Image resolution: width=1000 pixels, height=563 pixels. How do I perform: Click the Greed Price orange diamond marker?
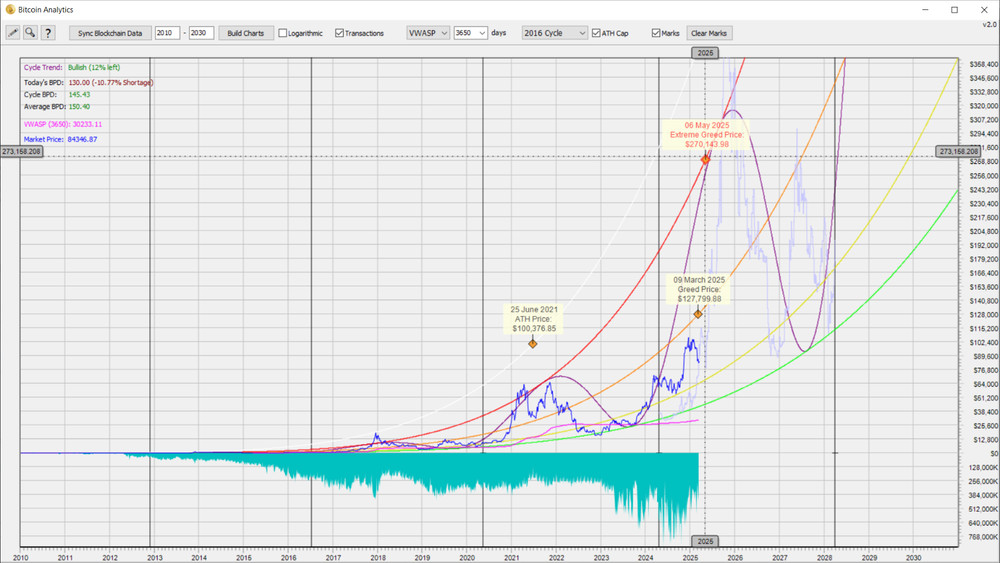click(x=698, y=314)
